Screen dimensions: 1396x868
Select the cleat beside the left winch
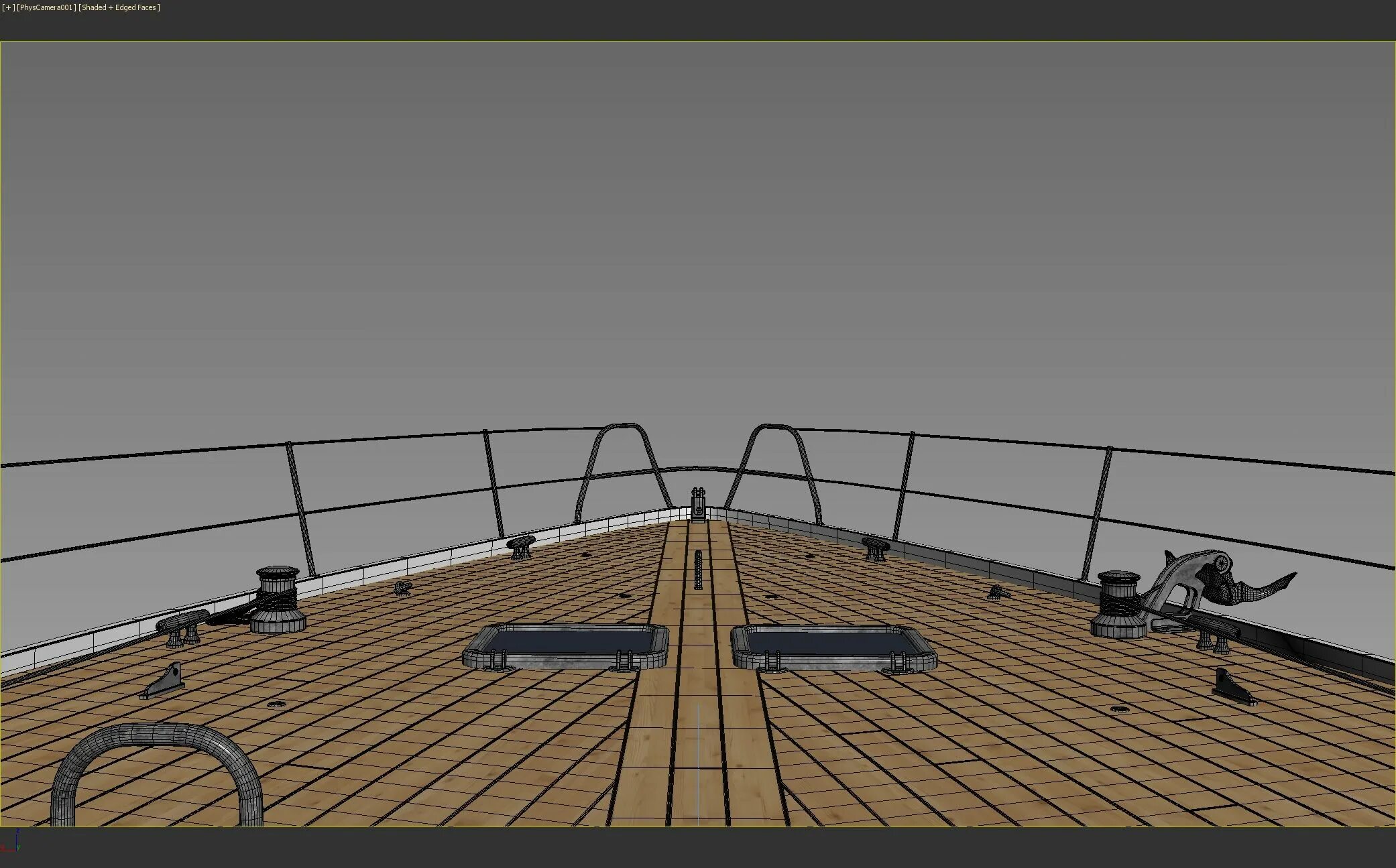182,626
